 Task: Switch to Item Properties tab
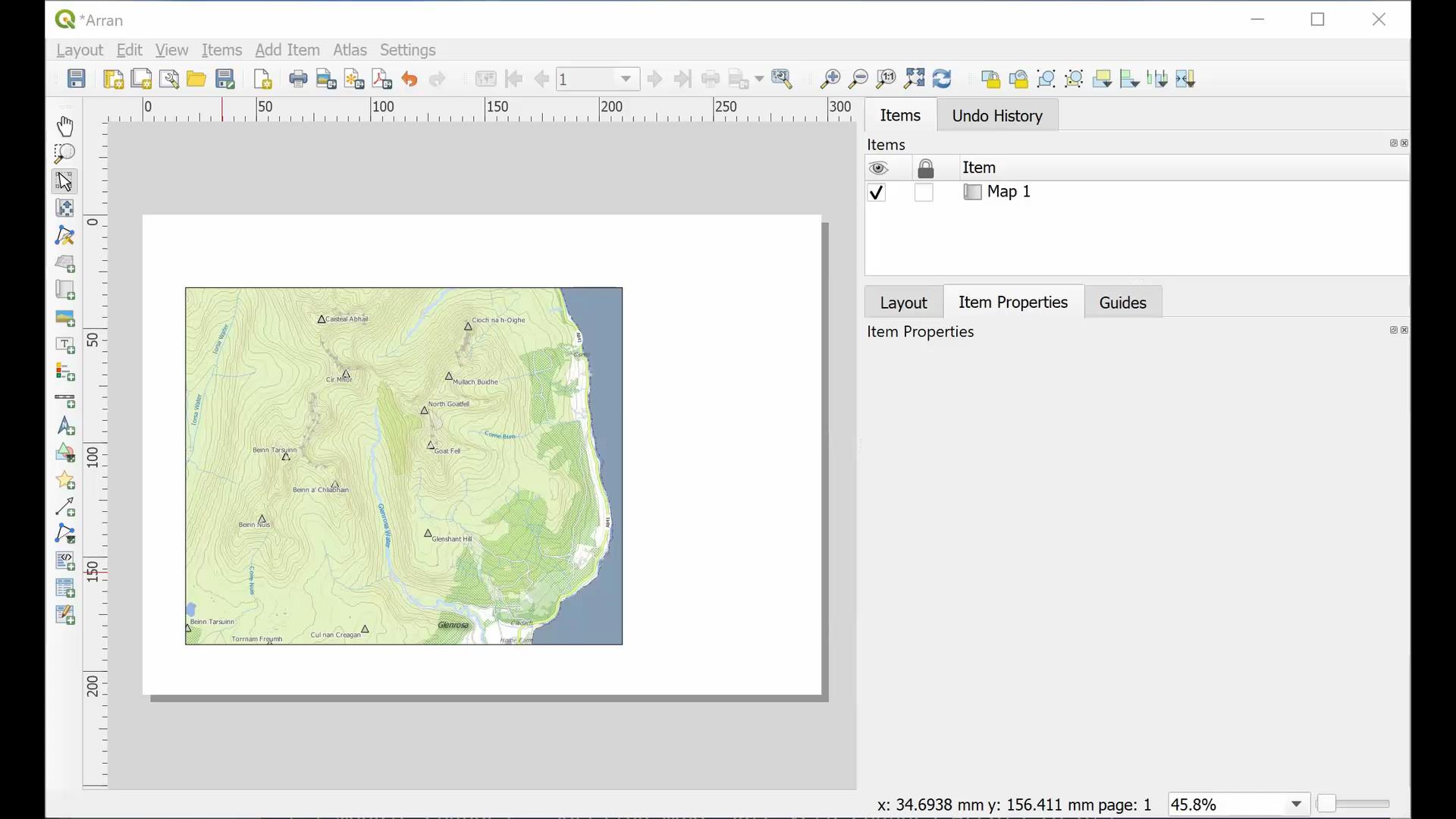(x=1014, y=302)
